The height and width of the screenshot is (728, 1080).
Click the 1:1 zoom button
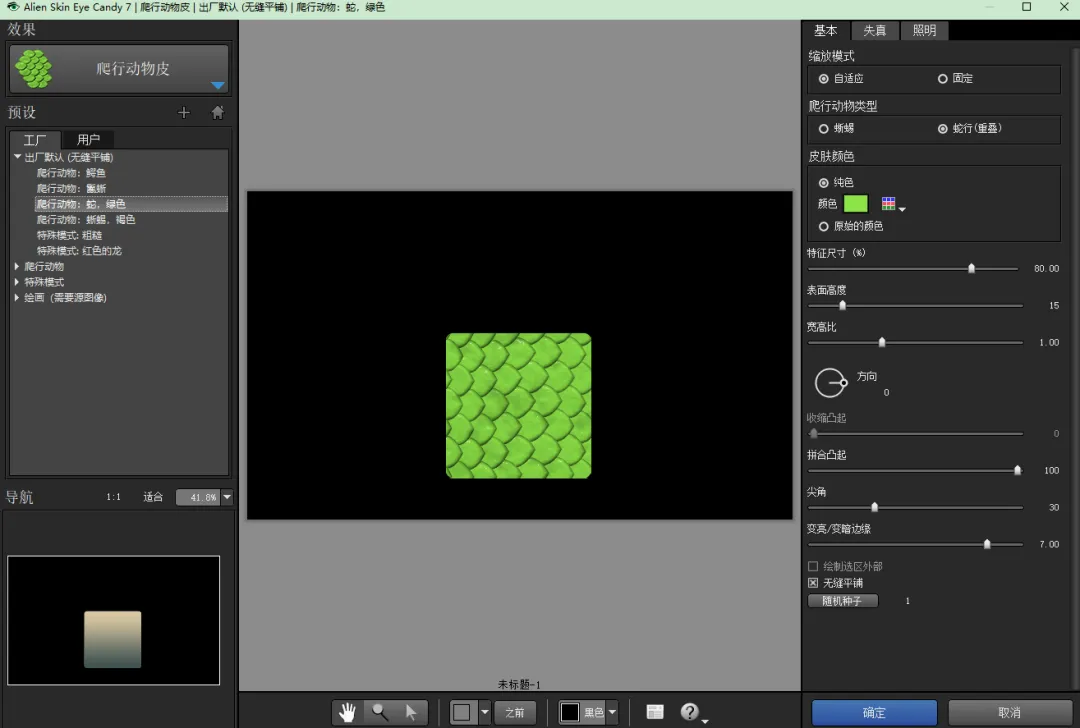(x=114, y=497)
